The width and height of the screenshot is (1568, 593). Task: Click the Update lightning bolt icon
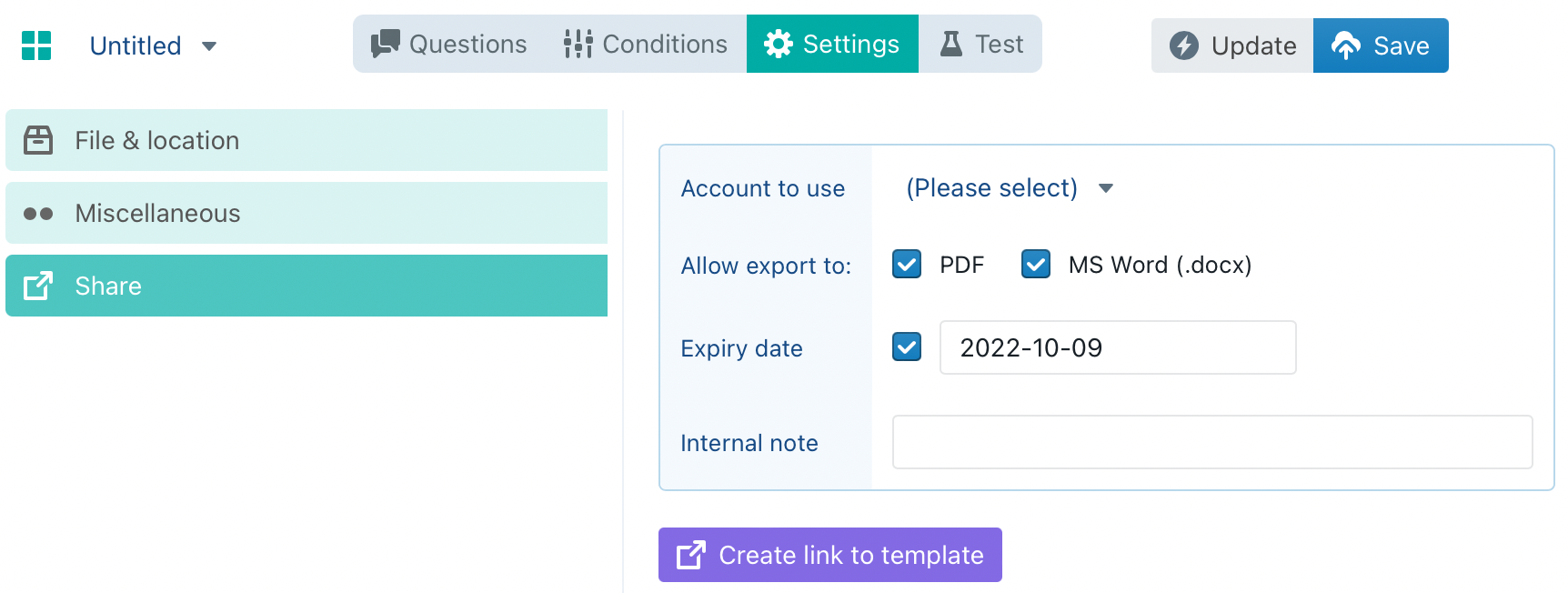1183,45
